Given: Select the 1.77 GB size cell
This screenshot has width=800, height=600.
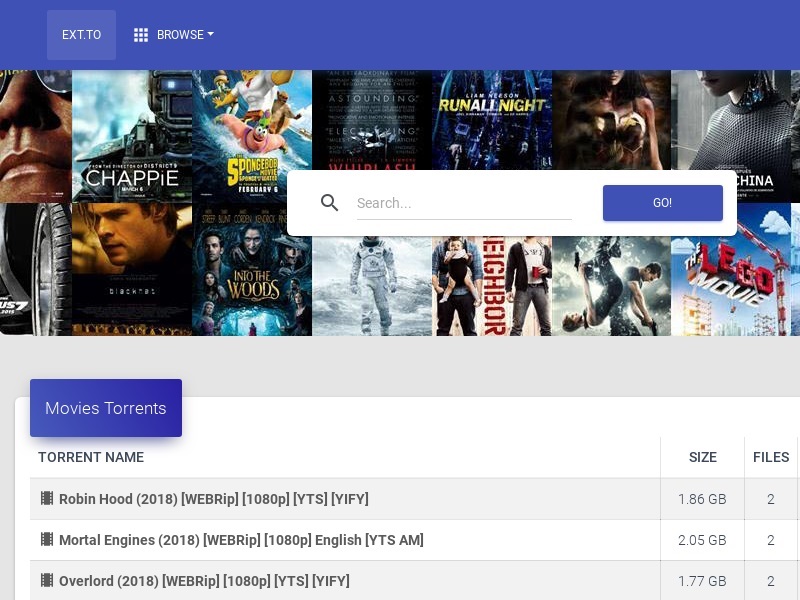Looking at the screenshot, I should (x=702, y=581).
